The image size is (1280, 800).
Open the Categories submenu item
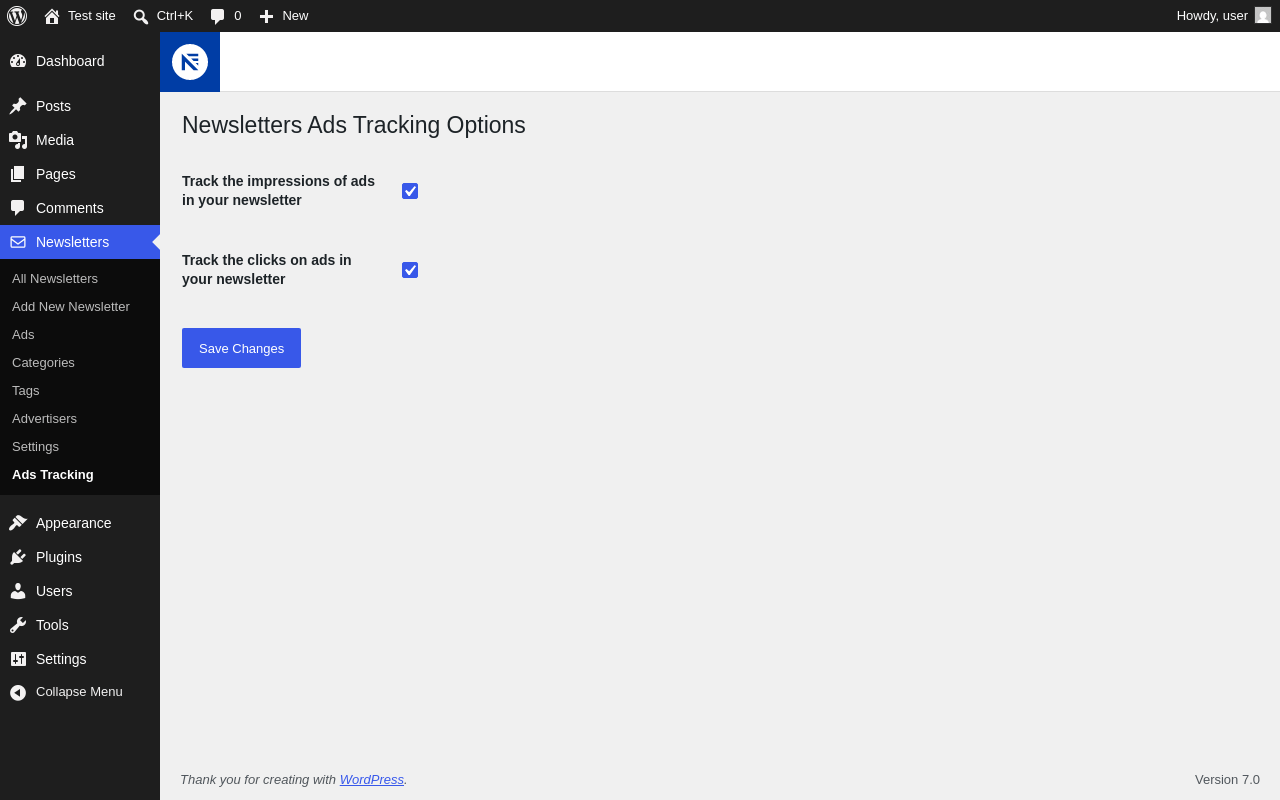pyautogui.click(x=80, y=363)
